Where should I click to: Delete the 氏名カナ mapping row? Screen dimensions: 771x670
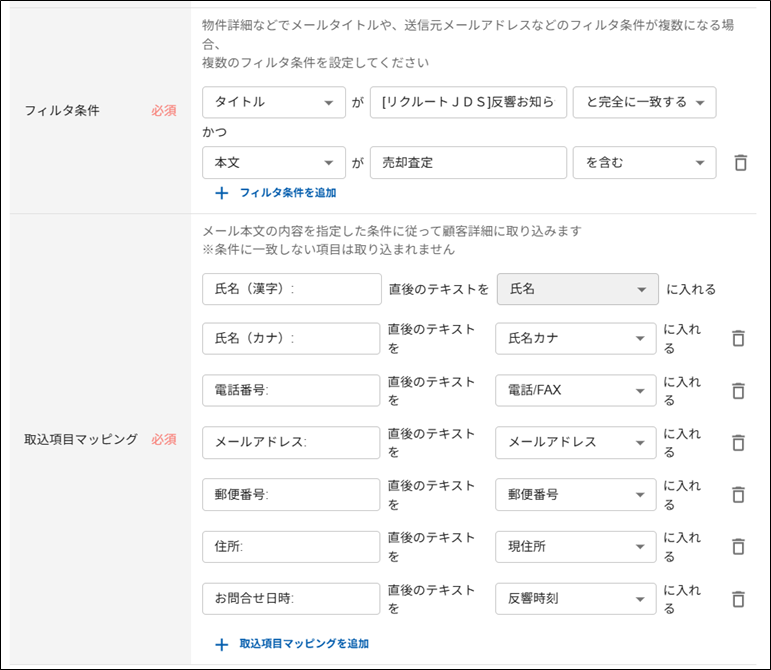(738, 338)
